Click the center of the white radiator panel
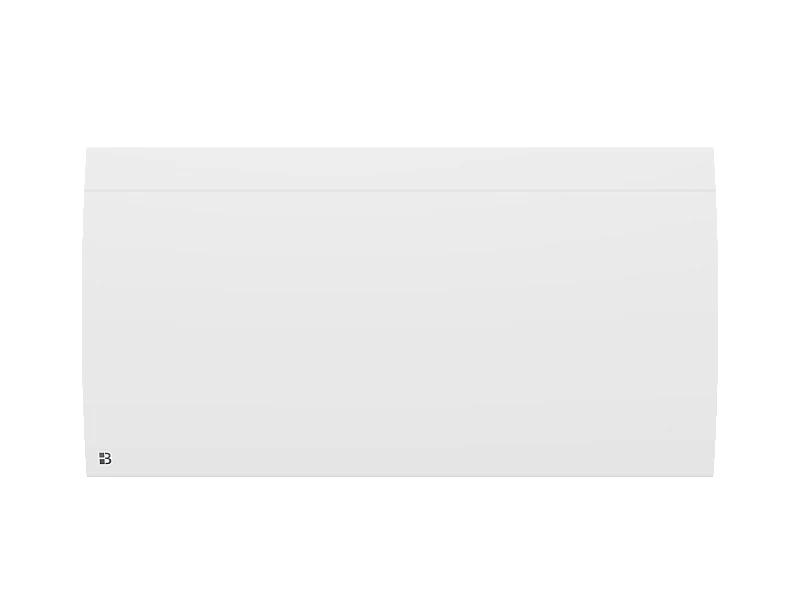Image resolution: width=800 pixels, height=600 pixels. [400, 312]
